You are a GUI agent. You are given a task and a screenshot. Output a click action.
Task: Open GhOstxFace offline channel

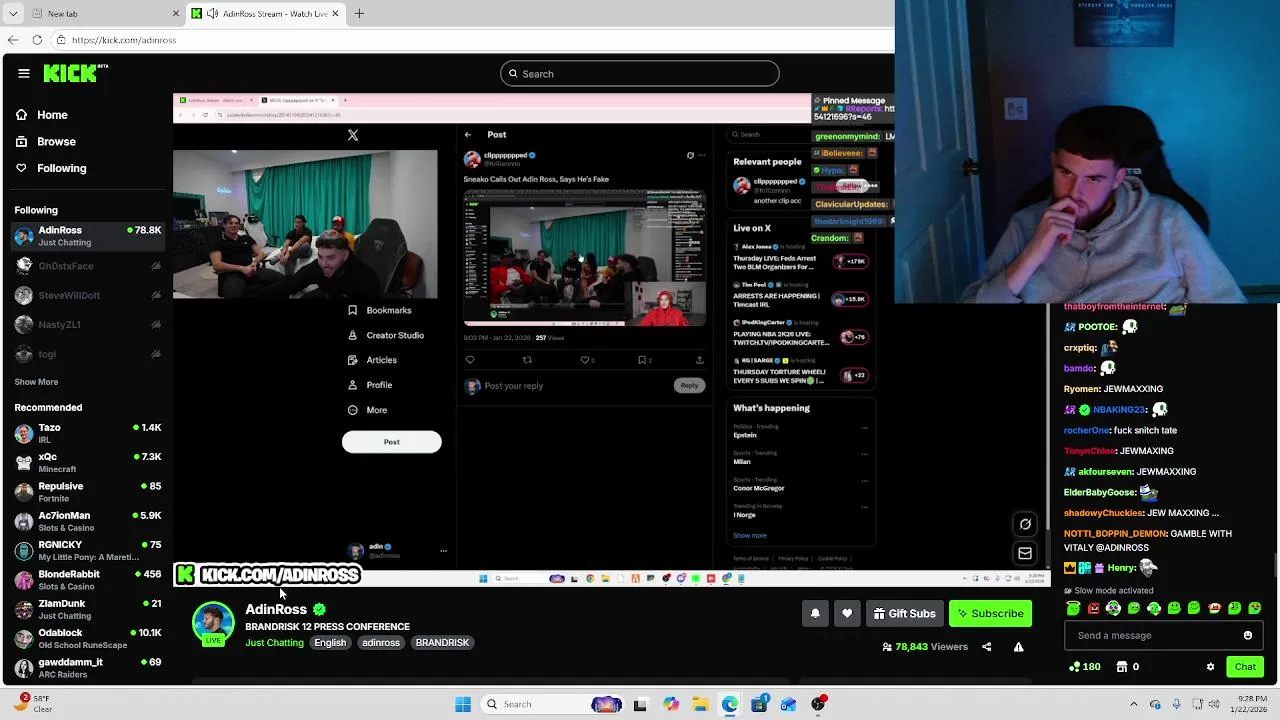pos(87,266)
